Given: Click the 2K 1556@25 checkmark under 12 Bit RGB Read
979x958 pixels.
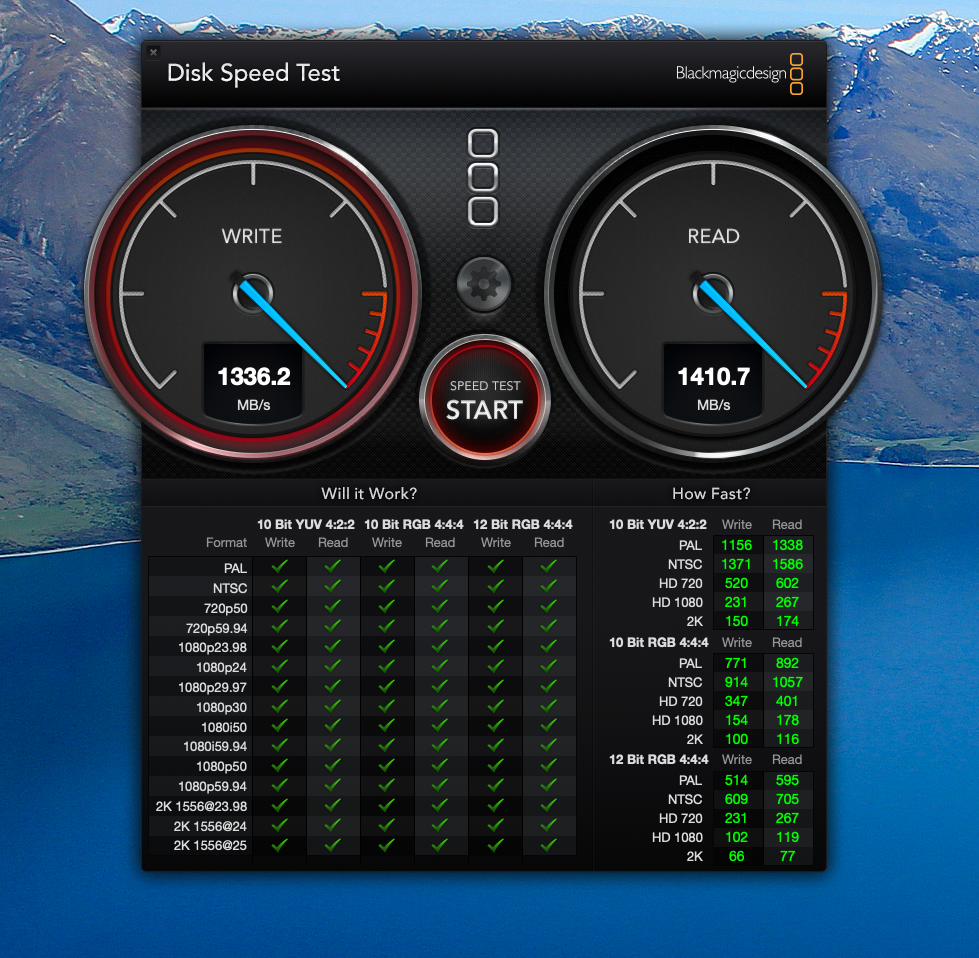Looking at the screenshot, I should point(549,846).
